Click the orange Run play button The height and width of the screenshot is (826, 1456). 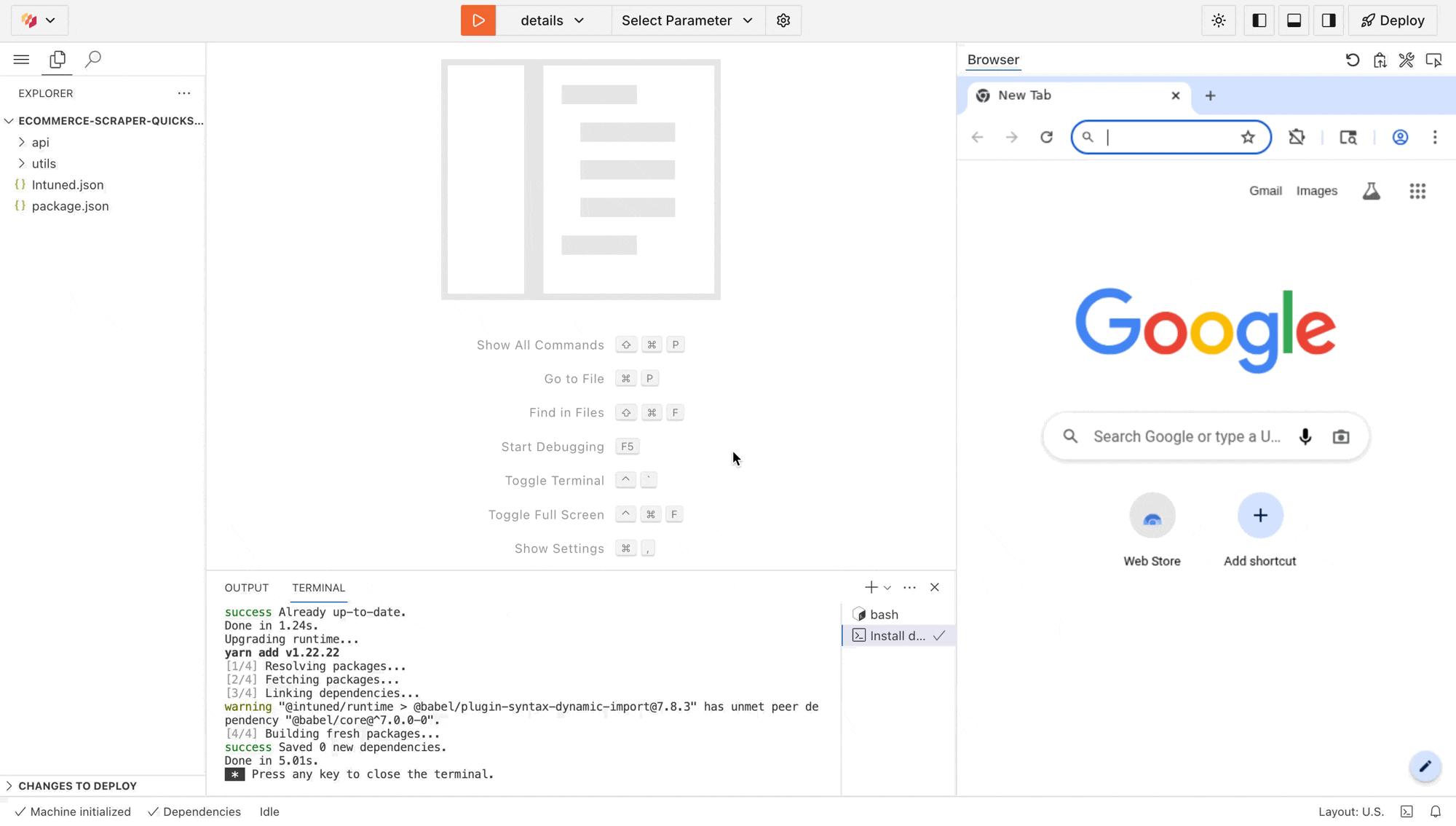478,20
